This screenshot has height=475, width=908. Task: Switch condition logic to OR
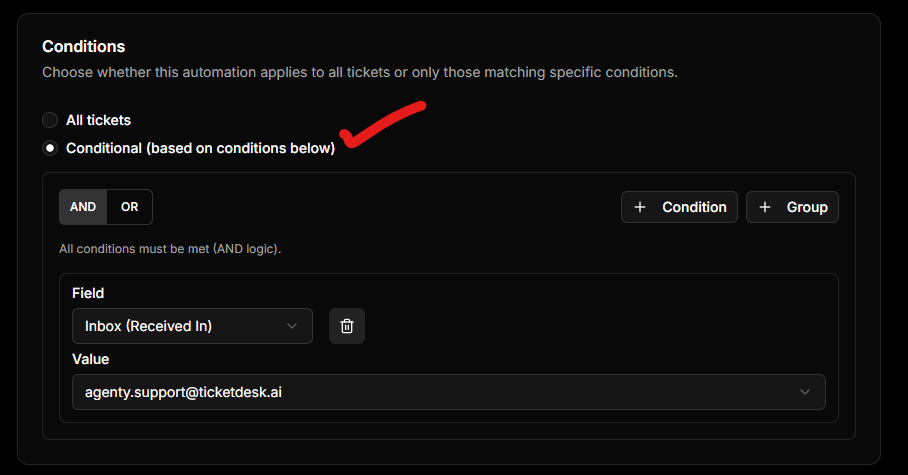pos(130,207)
